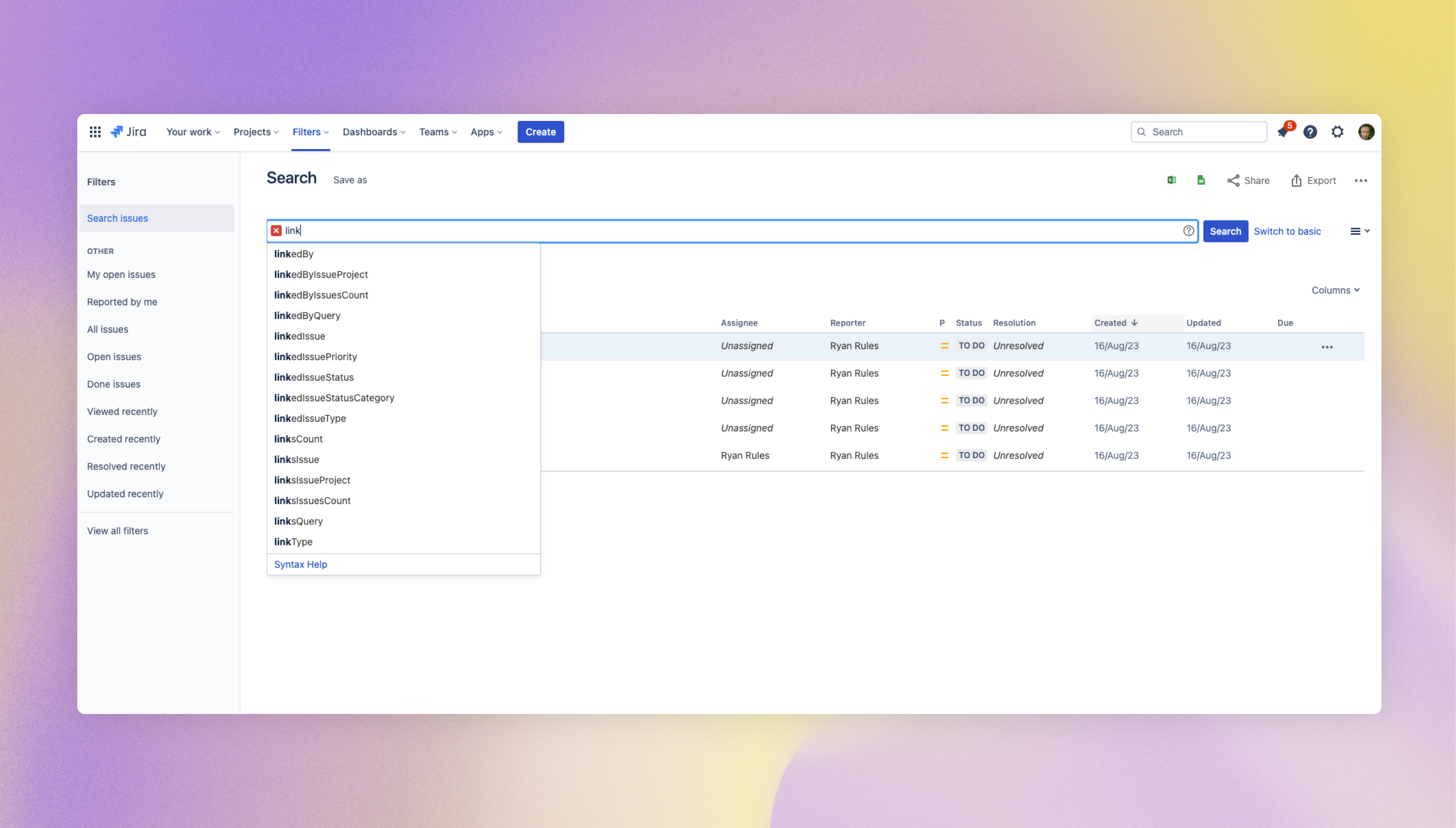Viewport: 1456px width, 828px height.
Task: Click the JQL syntax help icon in query field
Action: coord(1188,231)
